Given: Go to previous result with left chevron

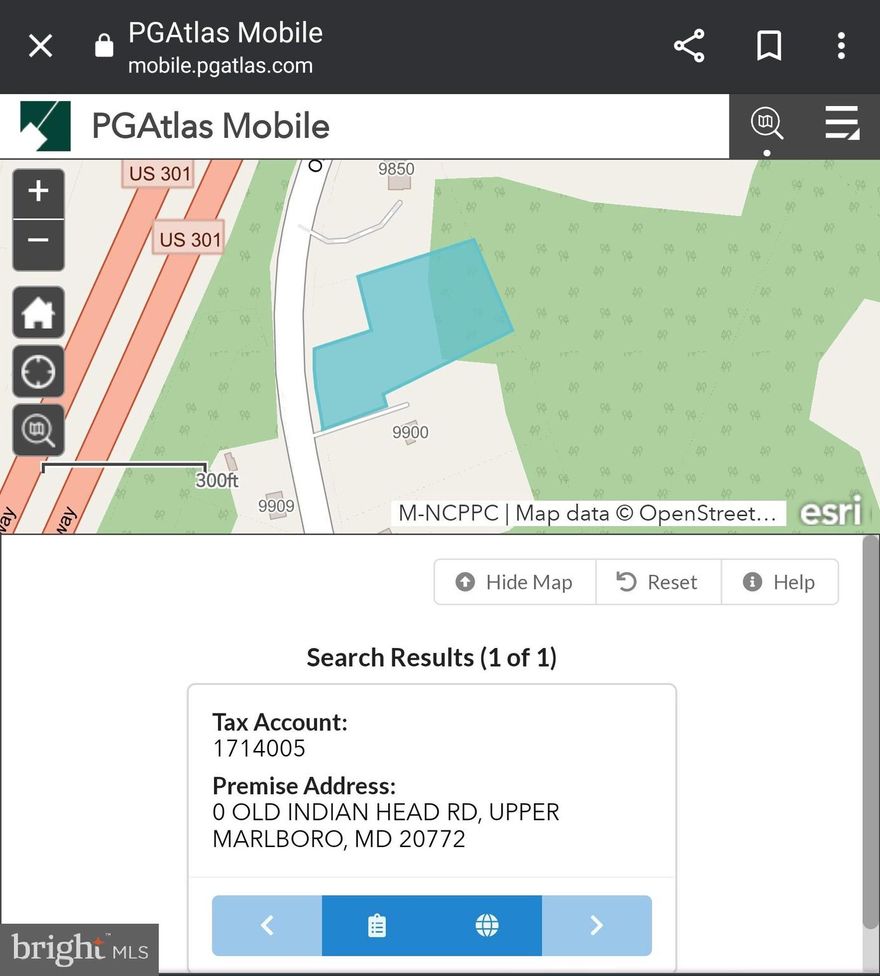Looking at the screenshot, I should pyautogui.click(x=265, y=925).
